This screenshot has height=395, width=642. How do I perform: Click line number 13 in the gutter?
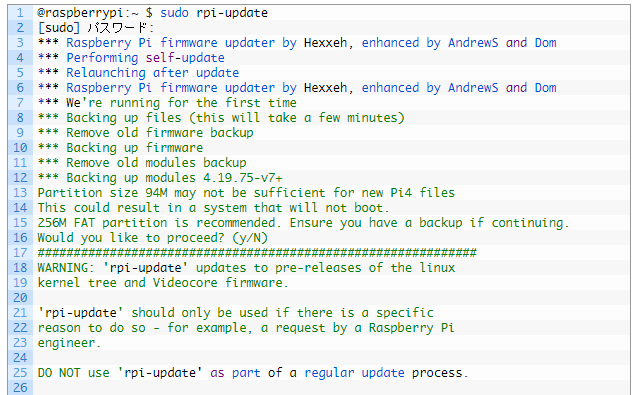(20, 193)
